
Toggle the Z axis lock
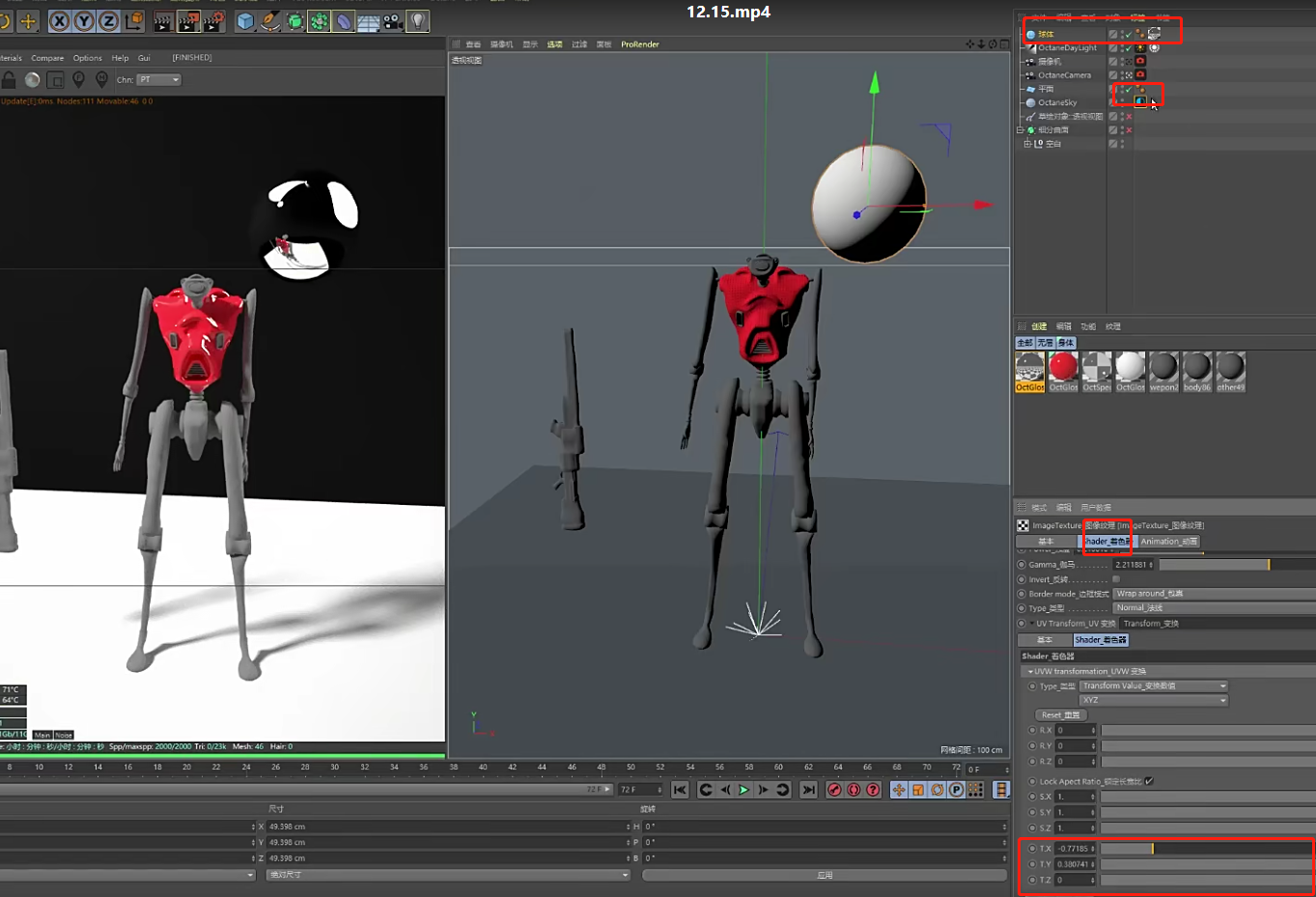pos(108,20)
